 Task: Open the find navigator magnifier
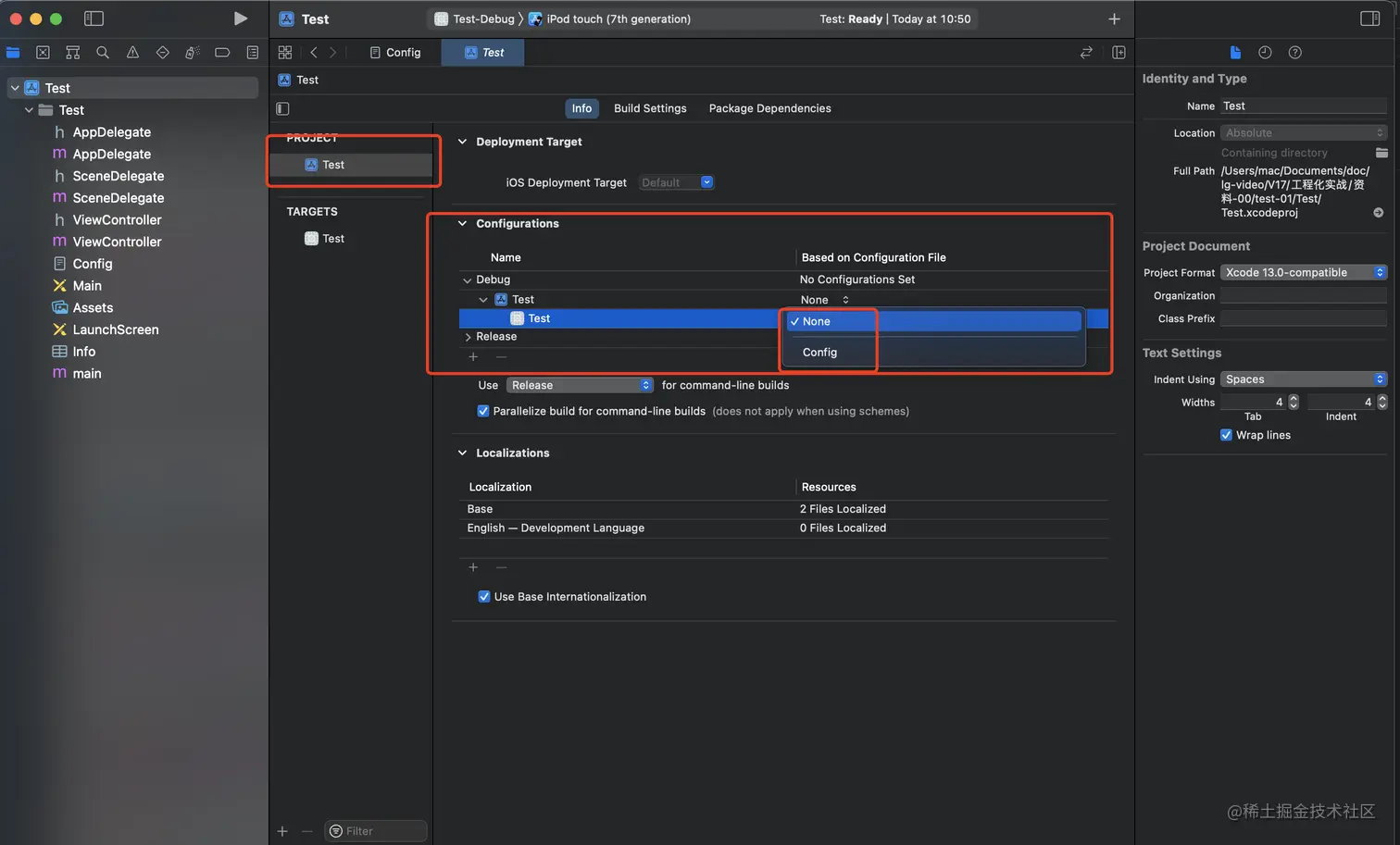pyautogui.click(x=103, y=53)
